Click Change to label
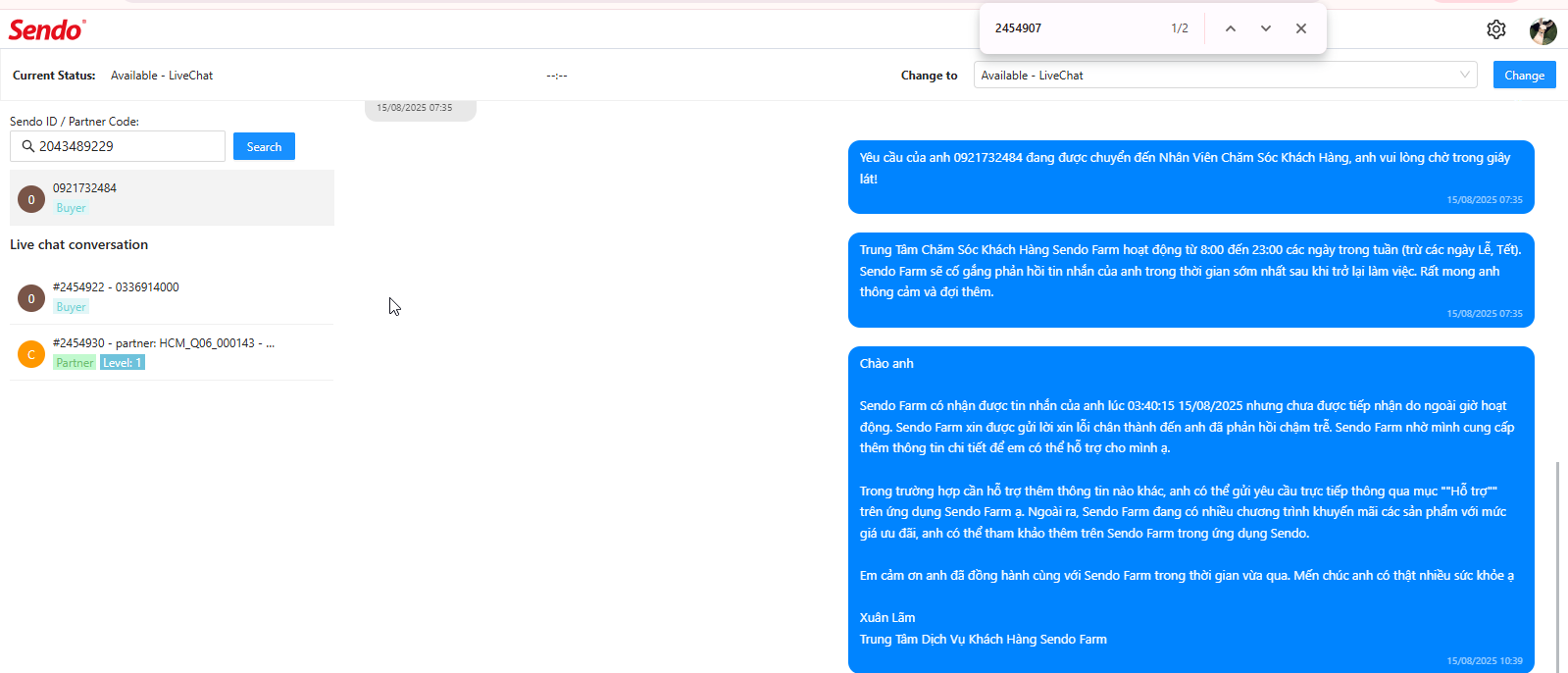1568x673 pixels. click(930, 76)
